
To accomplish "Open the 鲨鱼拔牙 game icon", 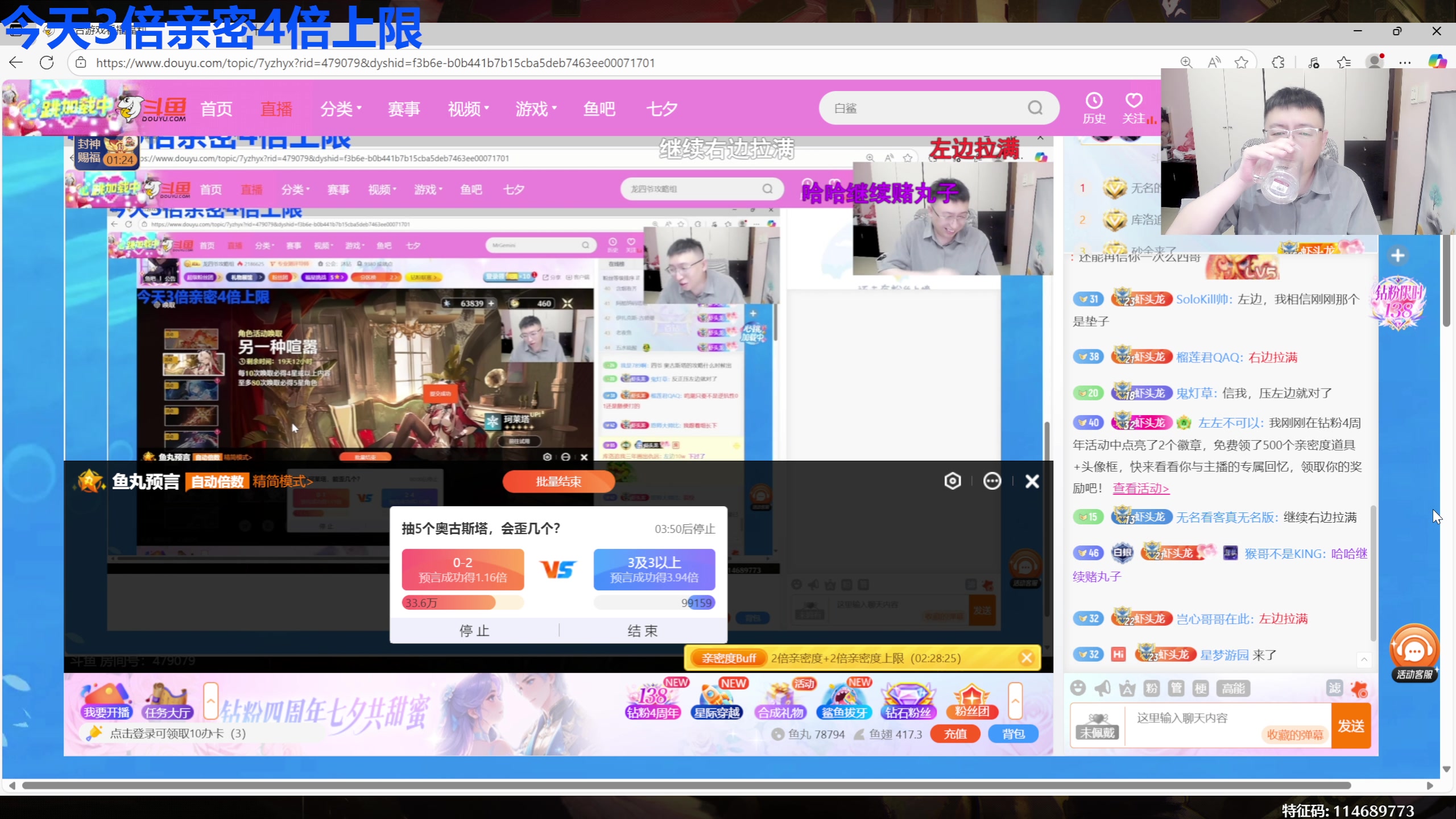I will 845,701.
